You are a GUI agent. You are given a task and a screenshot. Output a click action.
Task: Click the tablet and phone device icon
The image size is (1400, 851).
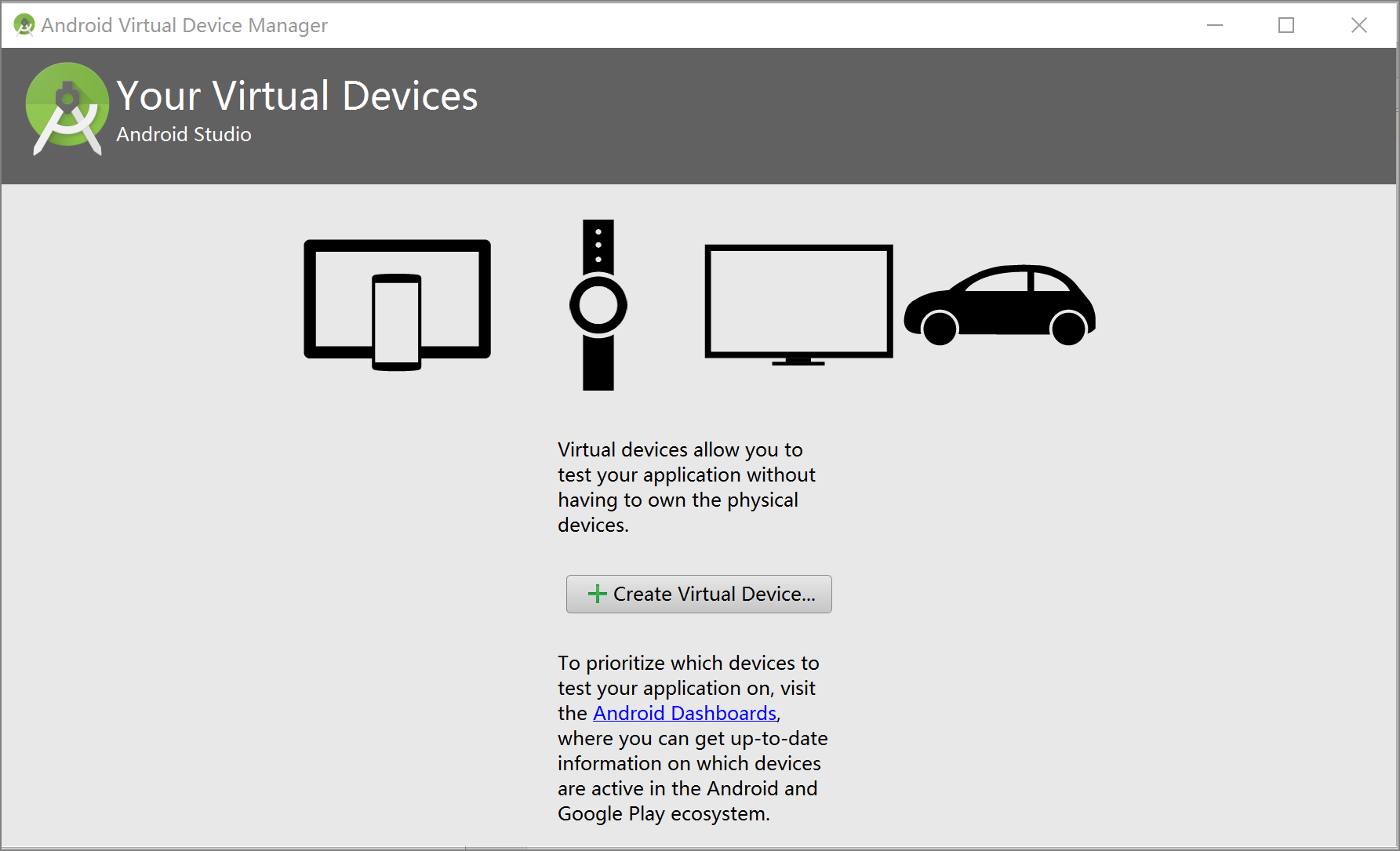(397, 305)
